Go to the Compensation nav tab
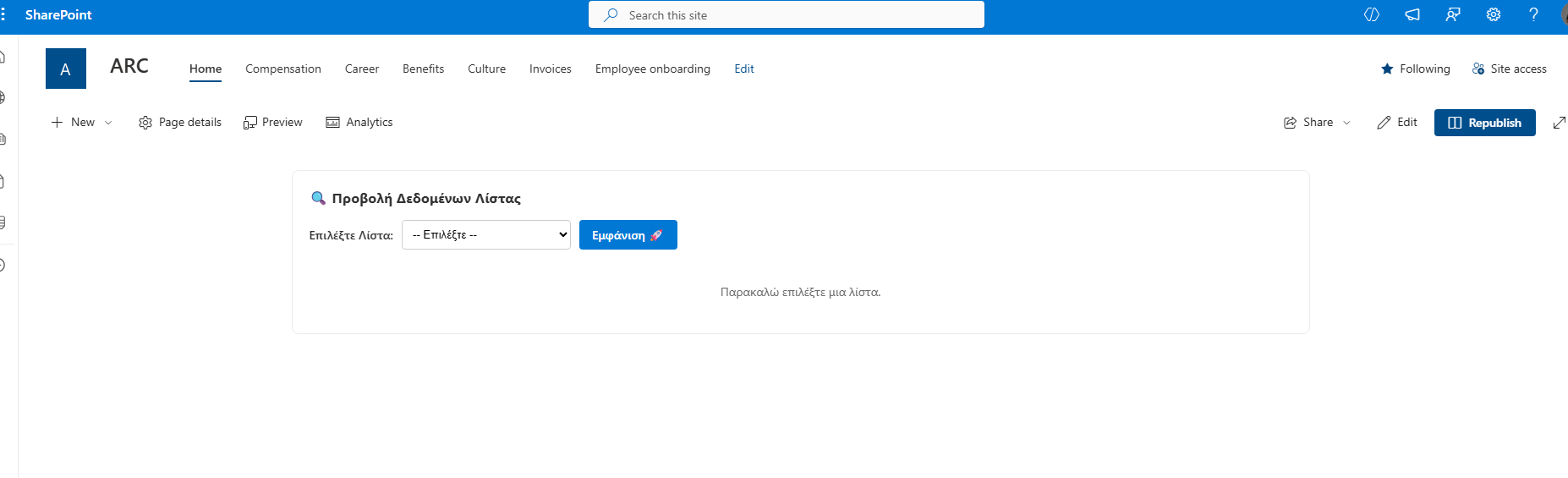 [282, 69]
